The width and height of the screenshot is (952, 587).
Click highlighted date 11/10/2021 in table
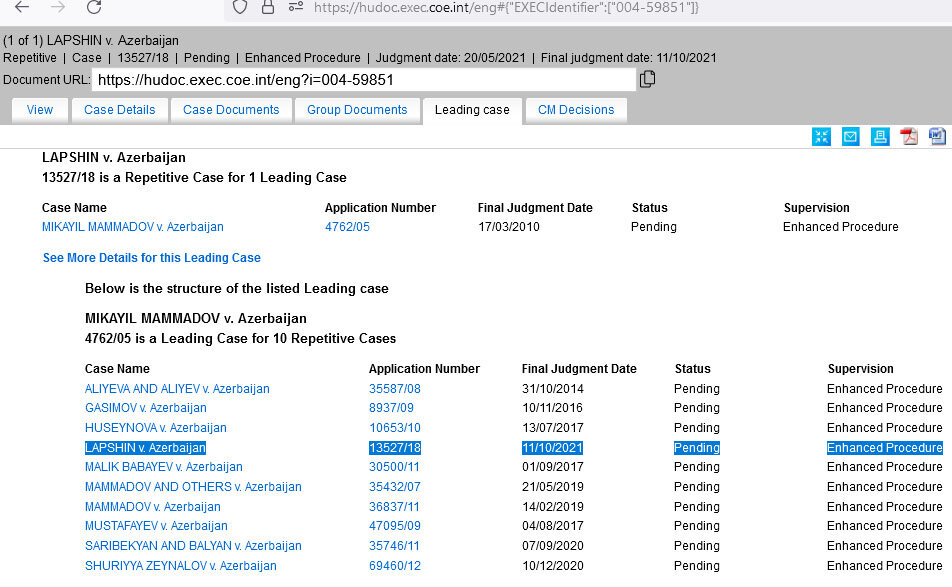tap(552, 447)
